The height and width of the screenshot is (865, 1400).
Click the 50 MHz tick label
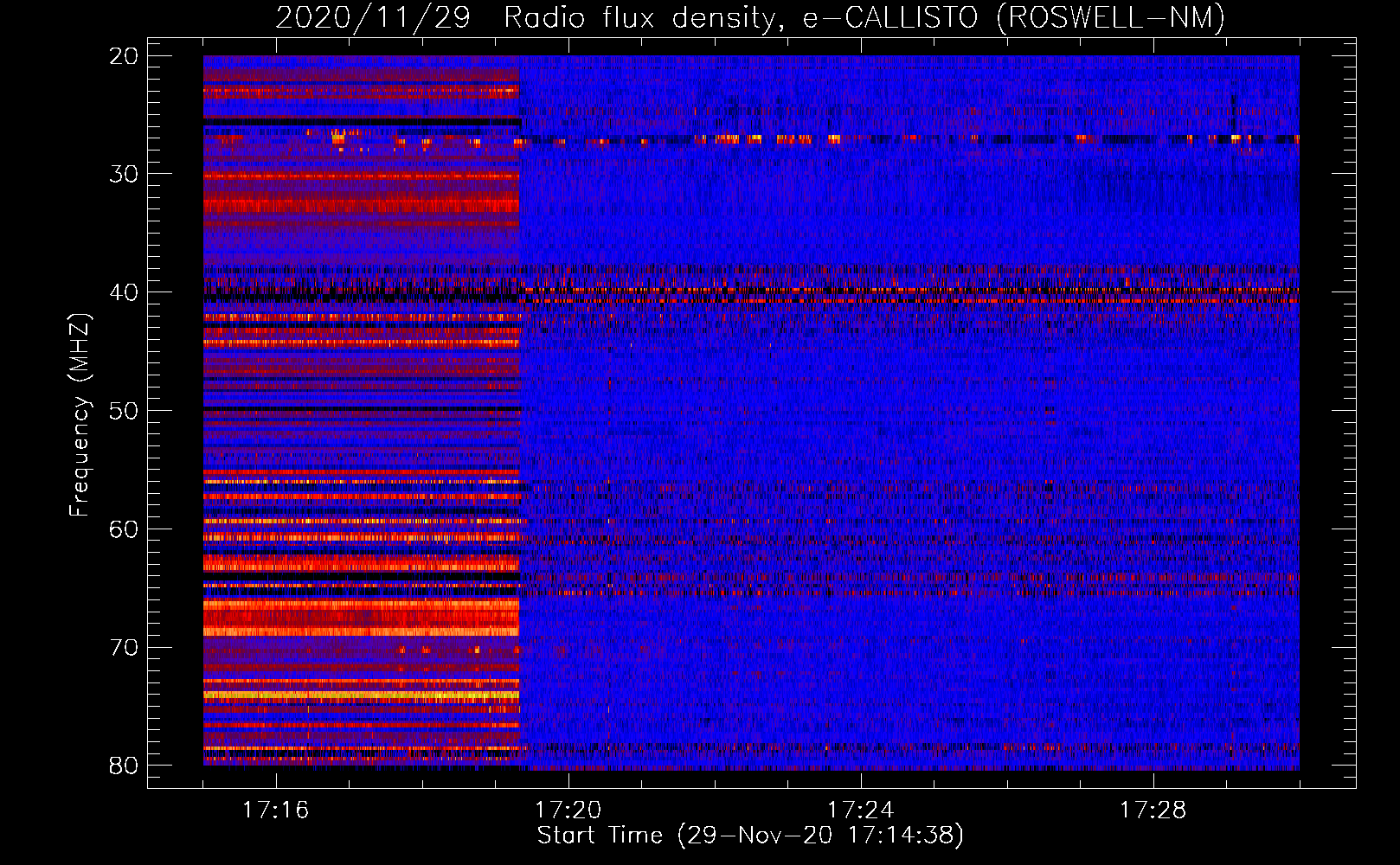(x=124, y=411)
